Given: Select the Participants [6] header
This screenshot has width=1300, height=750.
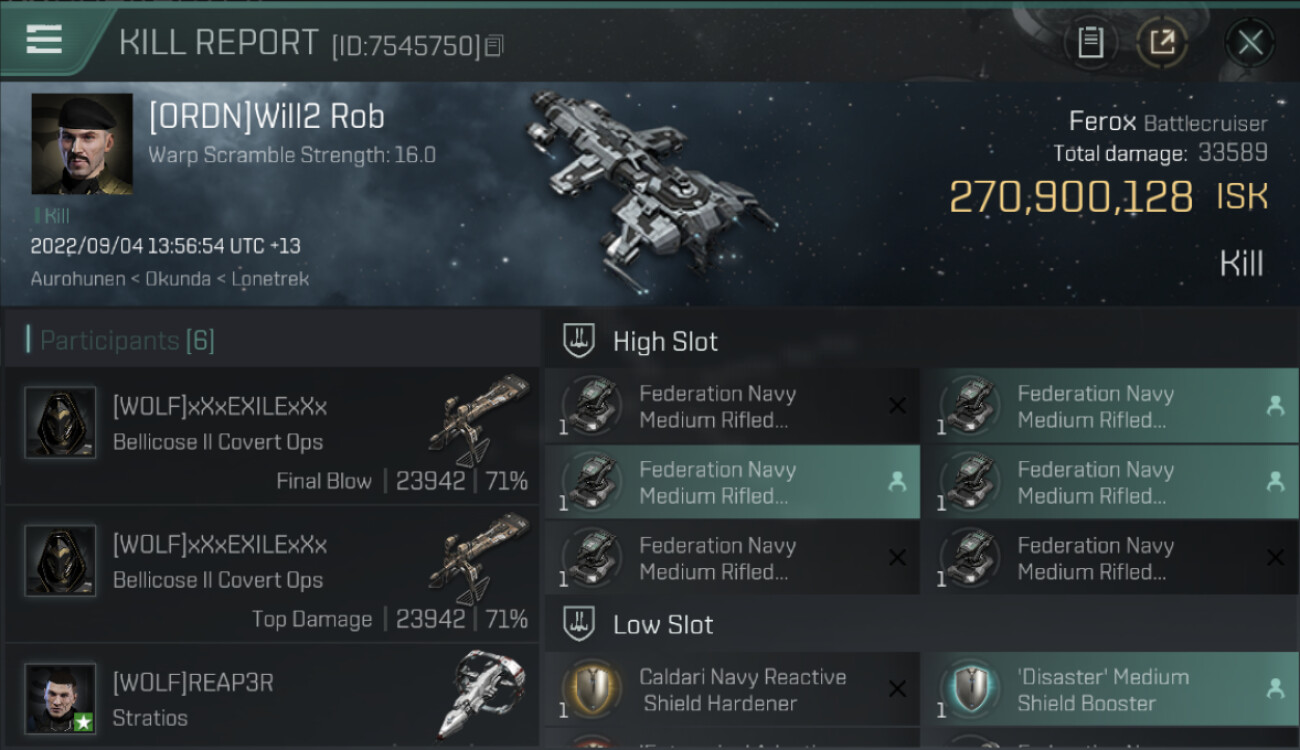Looking at the screenshot, I should [x=127, y=341].
